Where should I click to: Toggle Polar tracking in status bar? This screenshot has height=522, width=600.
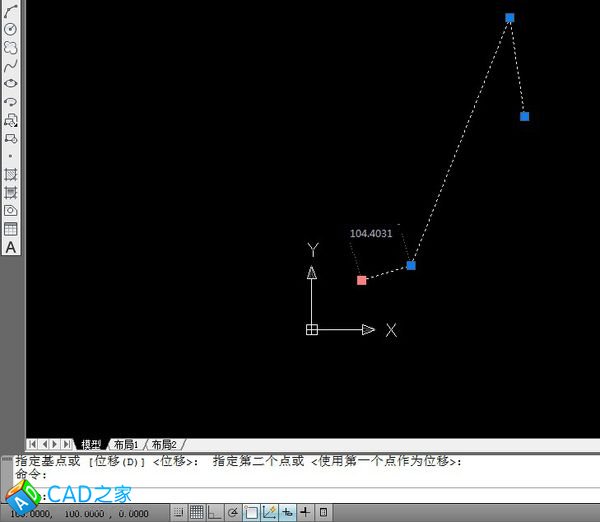click(233, 513)
